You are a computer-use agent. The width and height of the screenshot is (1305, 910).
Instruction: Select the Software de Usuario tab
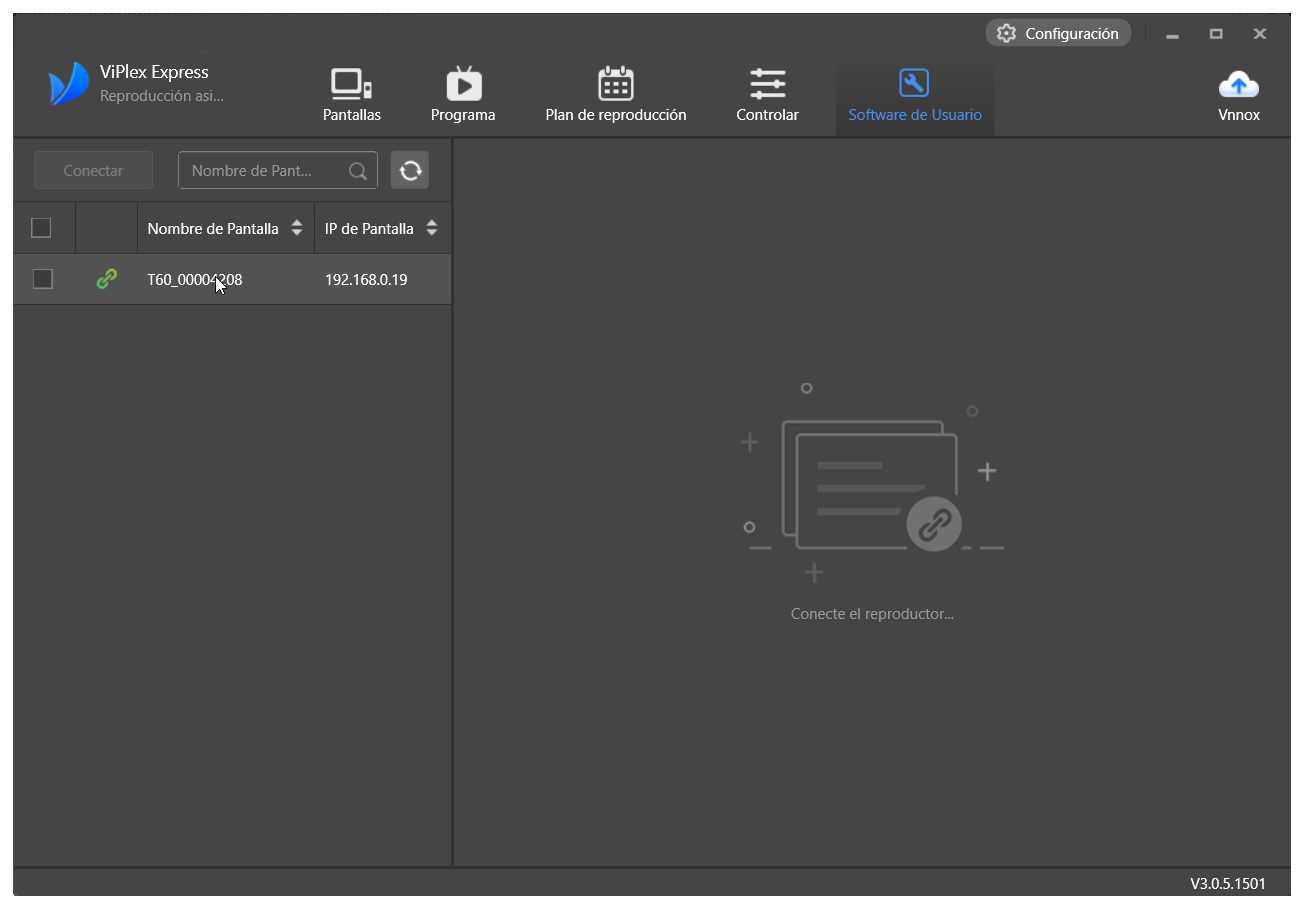(x=915, y=96)
